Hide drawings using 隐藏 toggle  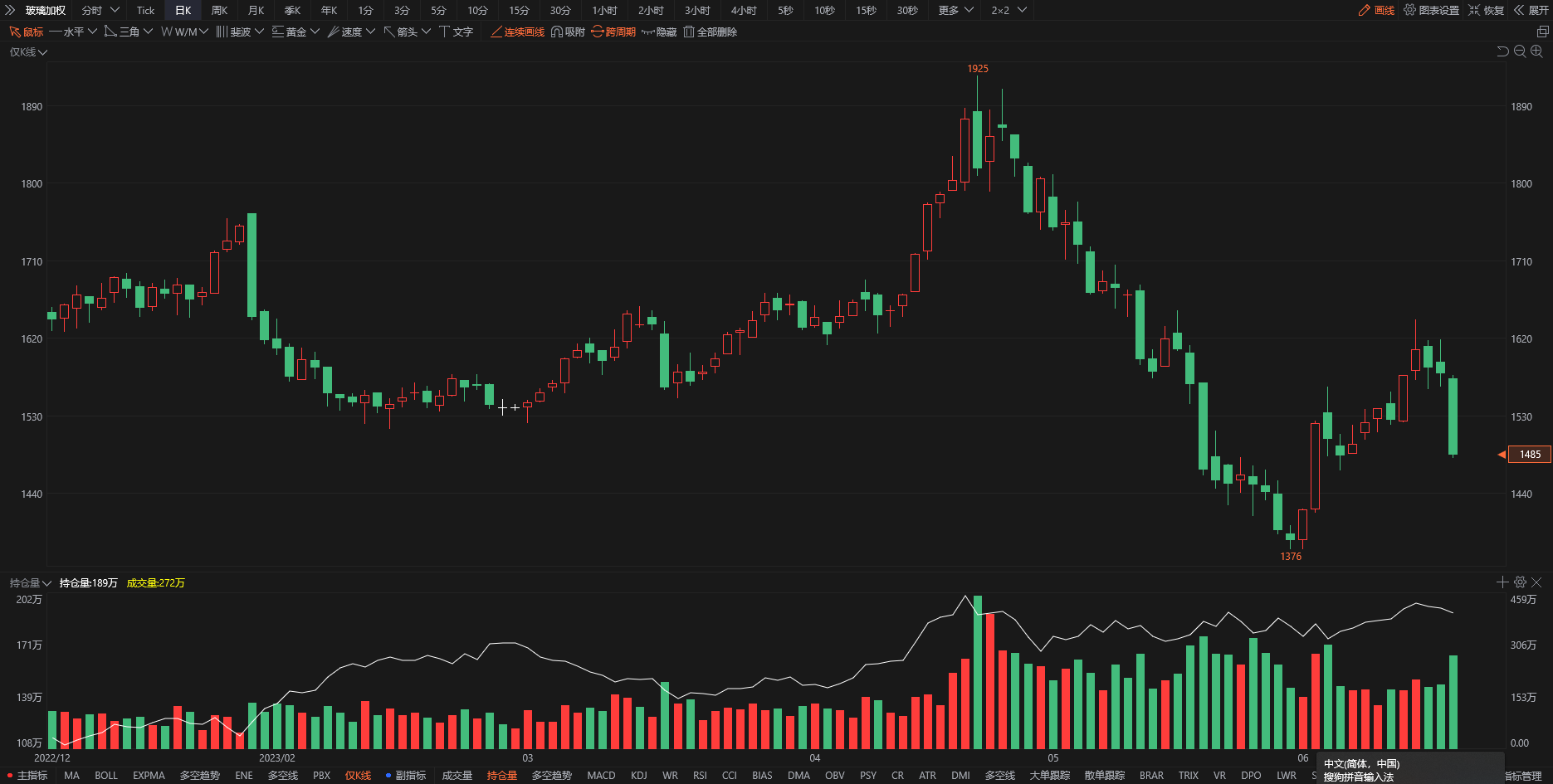click(x=659, y=32)
